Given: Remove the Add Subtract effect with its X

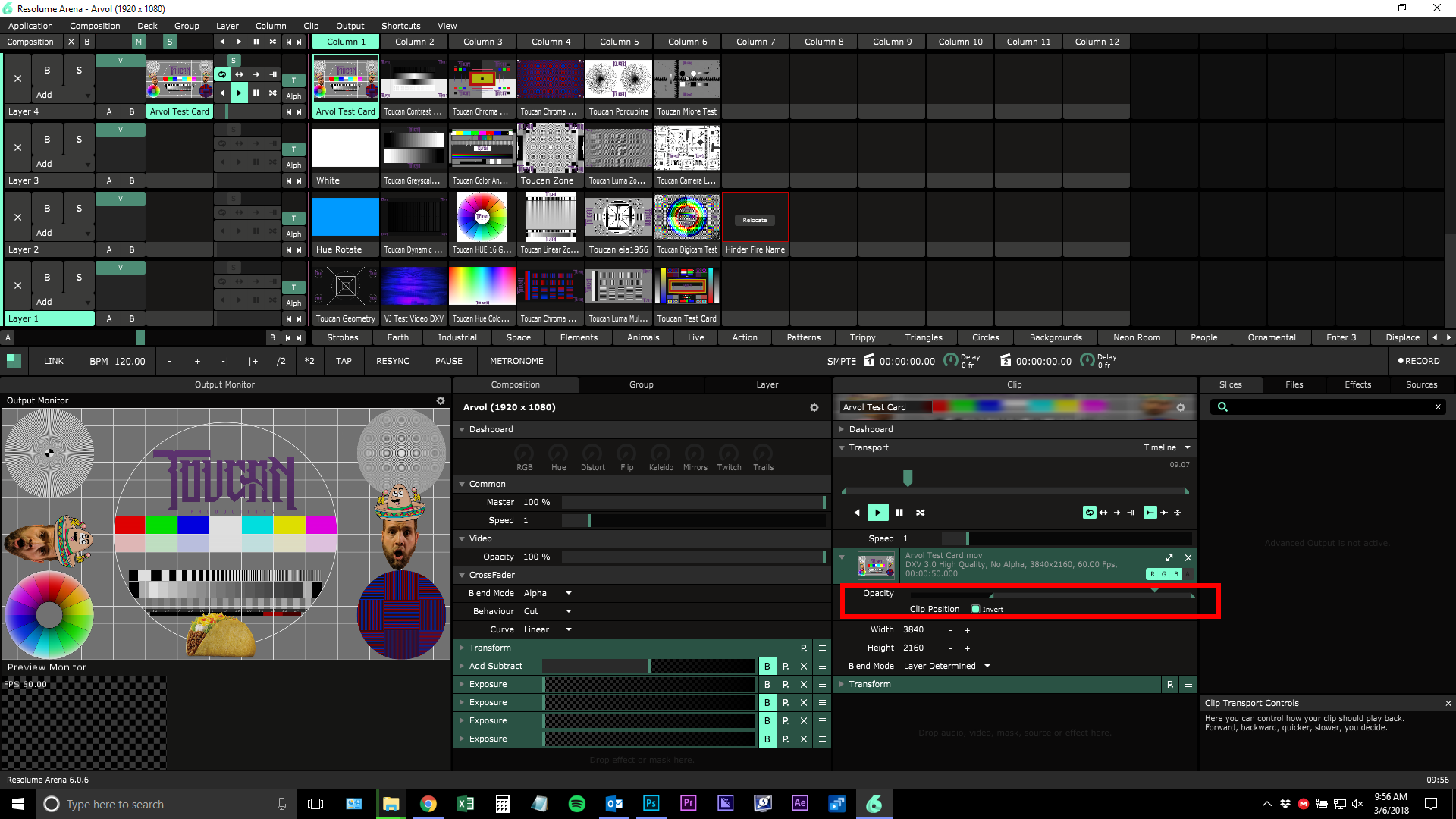Looking at the screenshot, I should click(x=804, y=666).
